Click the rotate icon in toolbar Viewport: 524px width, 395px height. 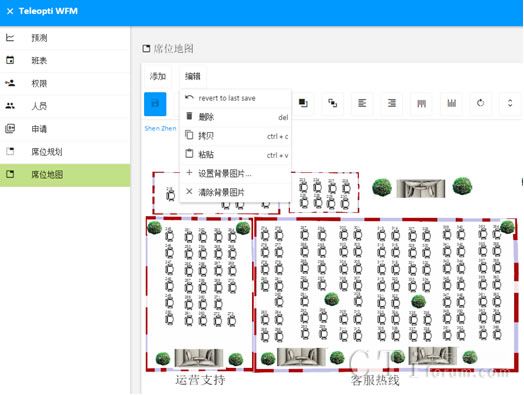point(481,103)
